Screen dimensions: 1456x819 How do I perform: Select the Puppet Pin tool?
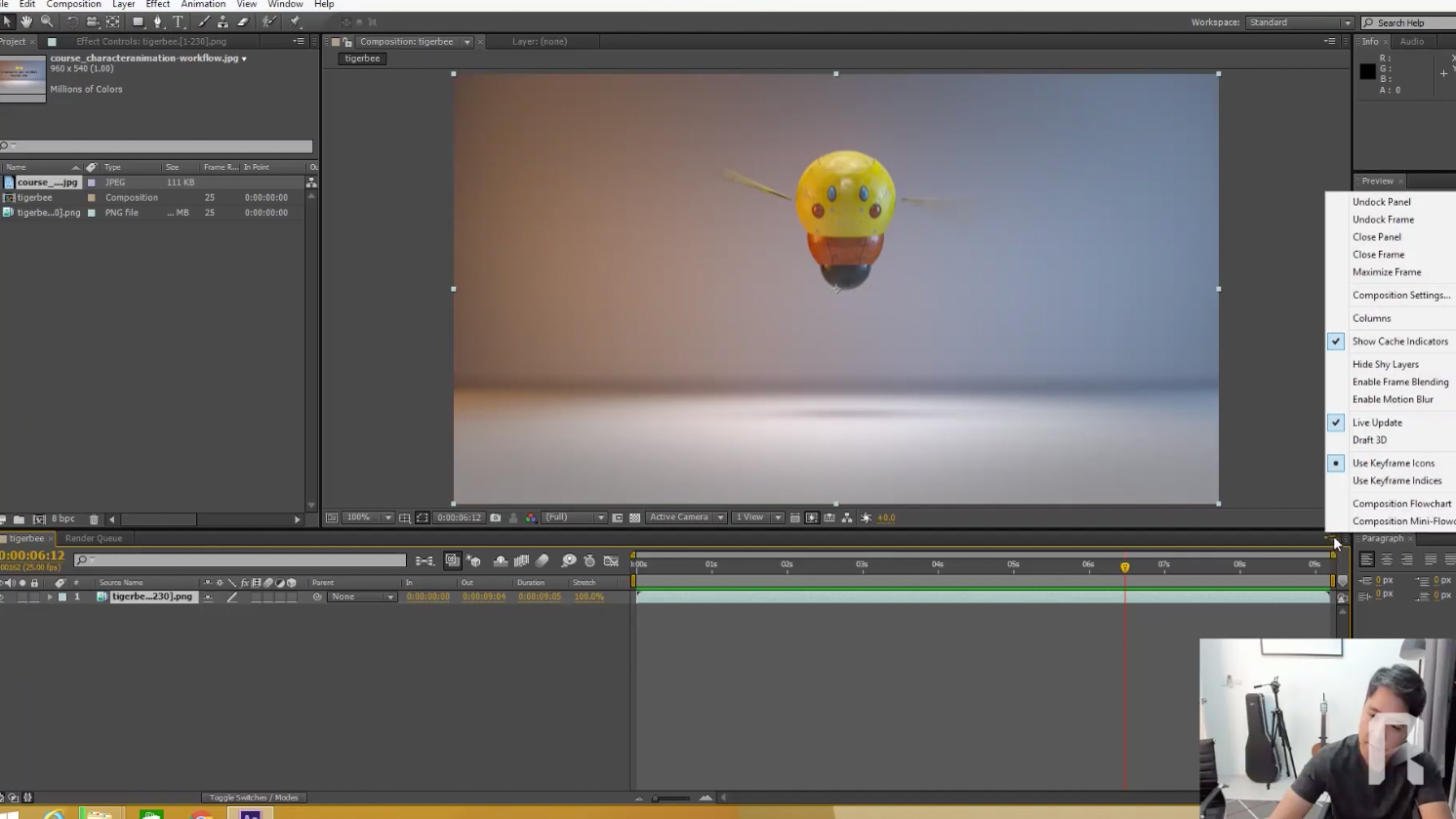click(x=296, y=21)
